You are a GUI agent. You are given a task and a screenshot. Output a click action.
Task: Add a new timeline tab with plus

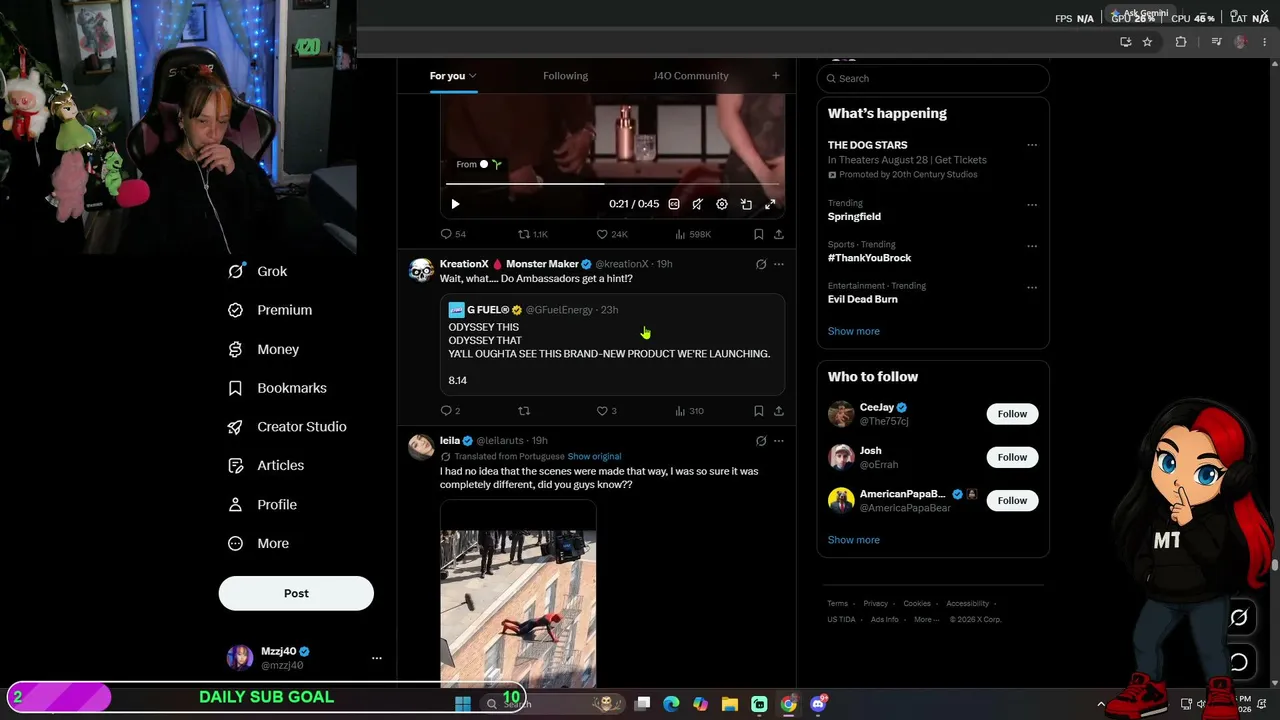775,75
